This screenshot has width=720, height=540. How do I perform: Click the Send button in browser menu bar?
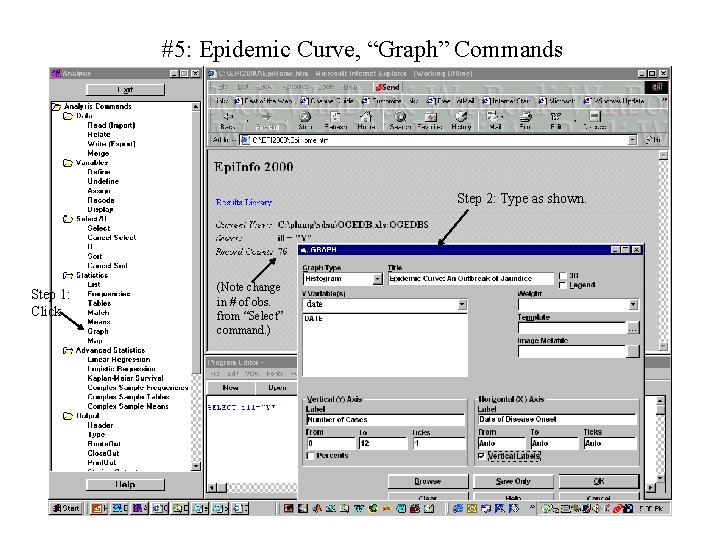[x=388, y=87]
